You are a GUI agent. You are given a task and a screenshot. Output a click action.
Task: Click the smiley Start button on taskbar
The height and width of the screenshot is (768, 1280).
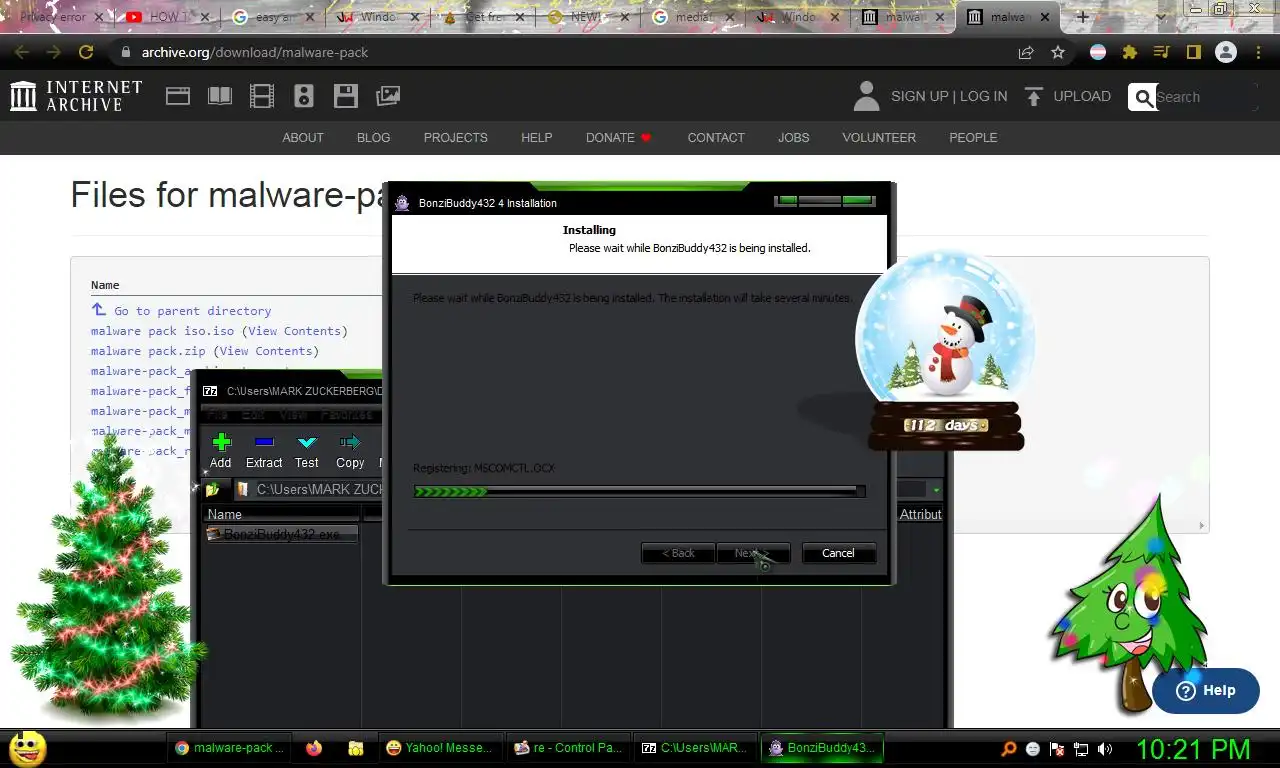[x=27, y=748]
